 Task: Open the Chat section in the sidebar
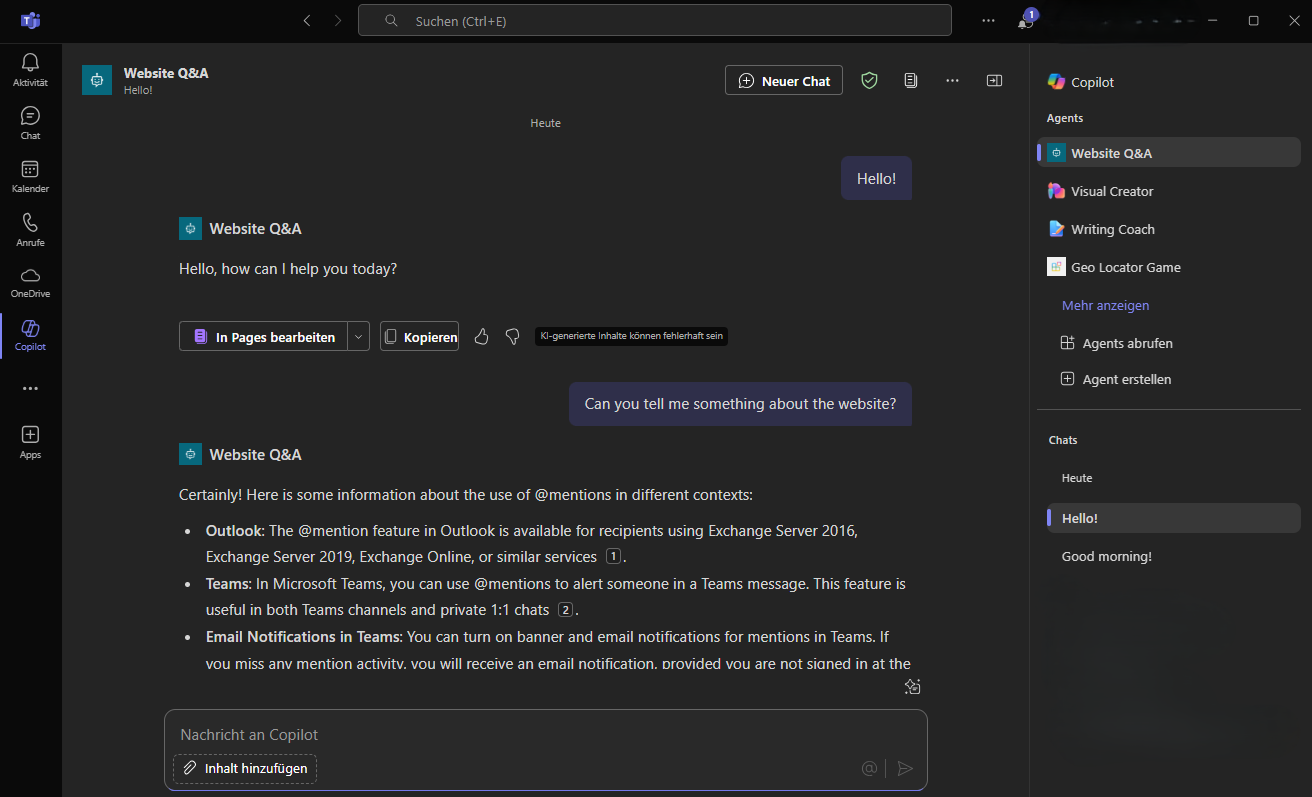click(x=30, y=123)
